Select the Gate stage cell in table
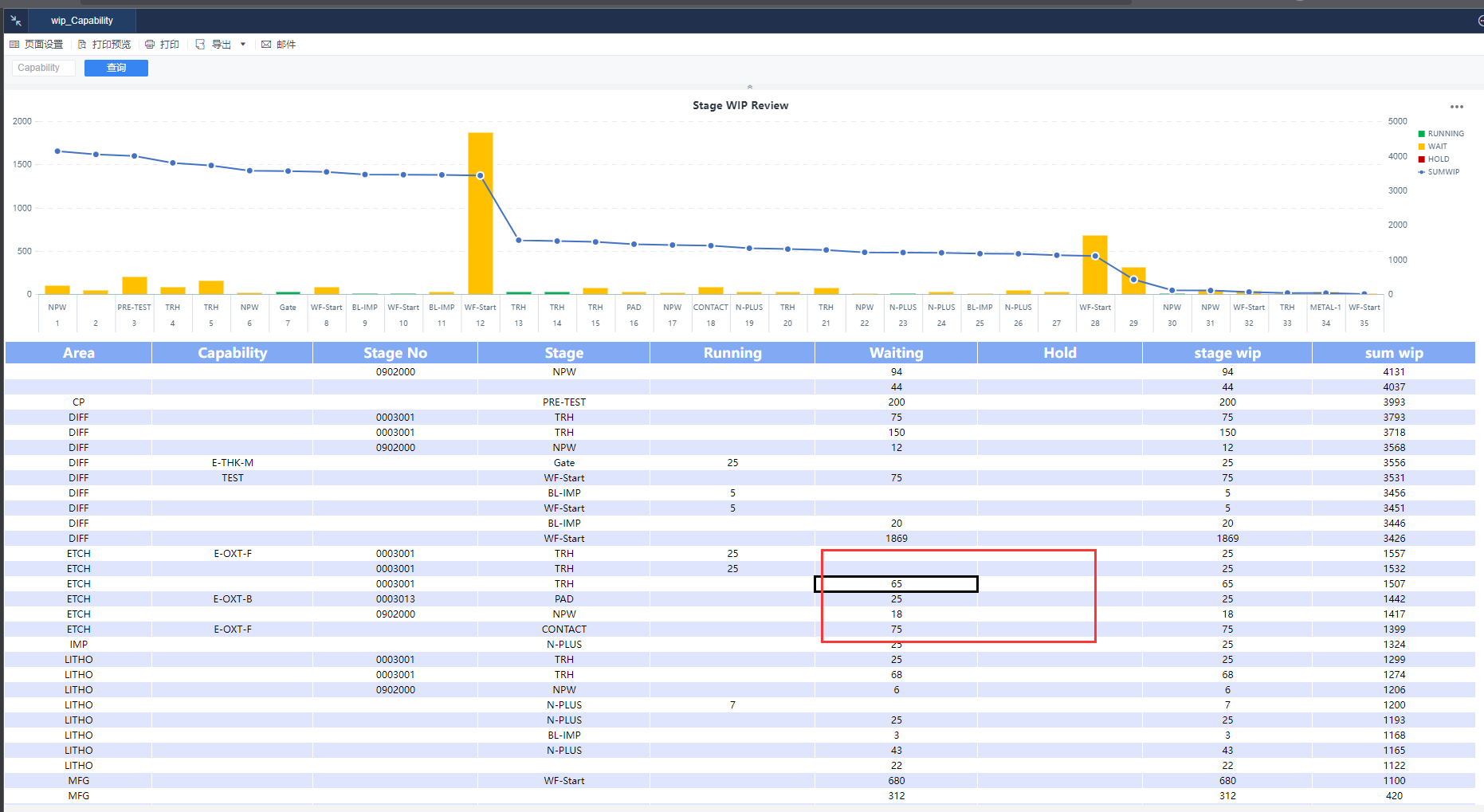Viewport: 1484px width, 812px height. tap(564, 463)
